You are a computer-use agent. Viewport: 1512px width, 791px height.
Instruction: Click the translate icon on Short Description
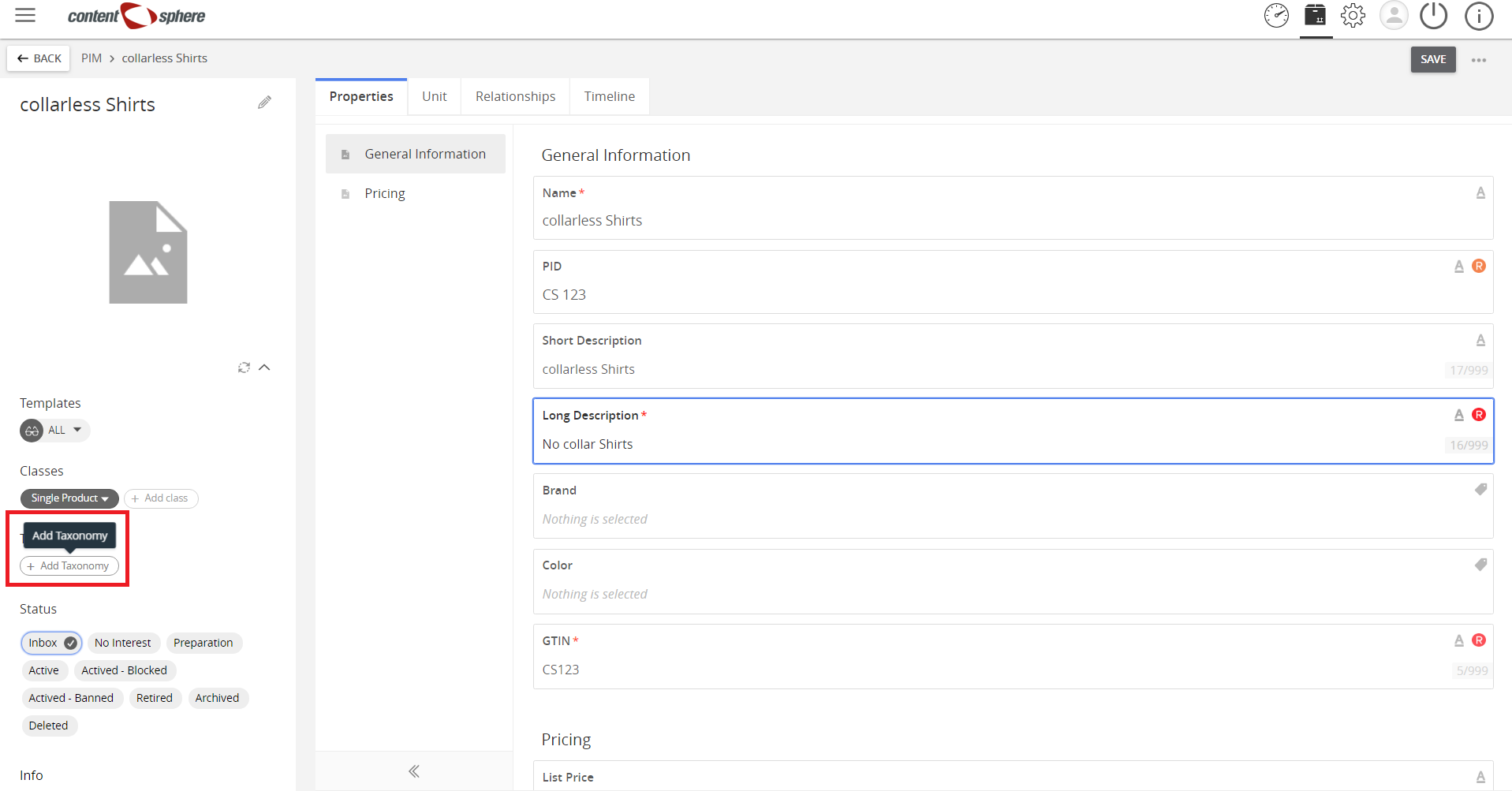[x=1480, y=340]
